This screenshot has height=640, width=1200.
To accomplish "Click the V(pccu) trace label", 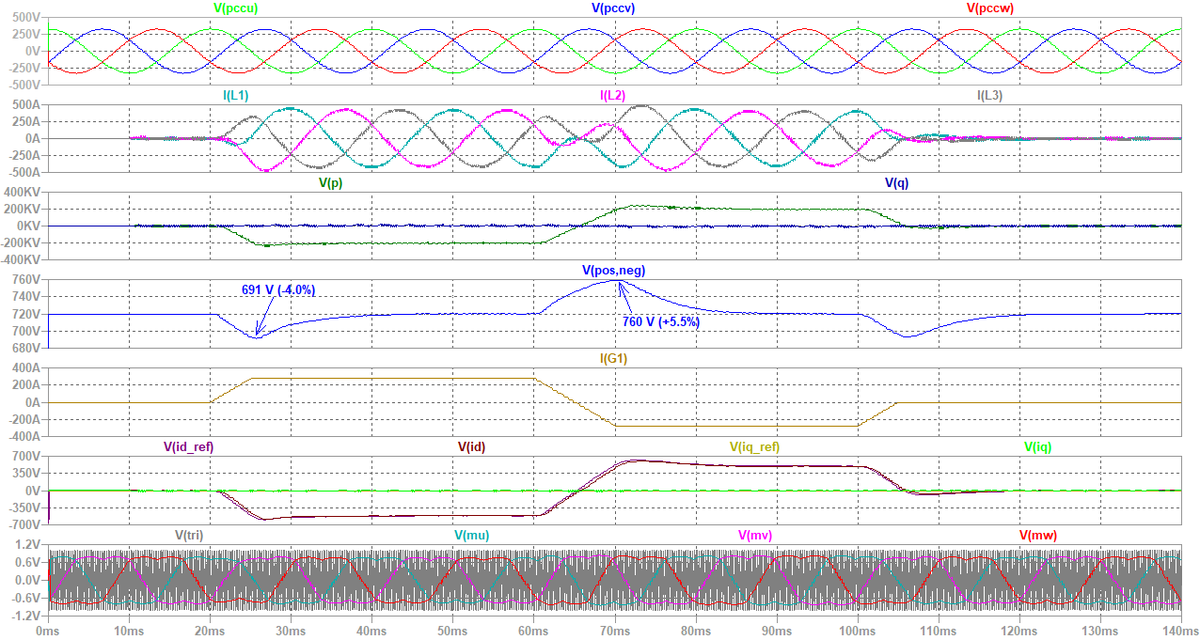I will coord(234,8).
